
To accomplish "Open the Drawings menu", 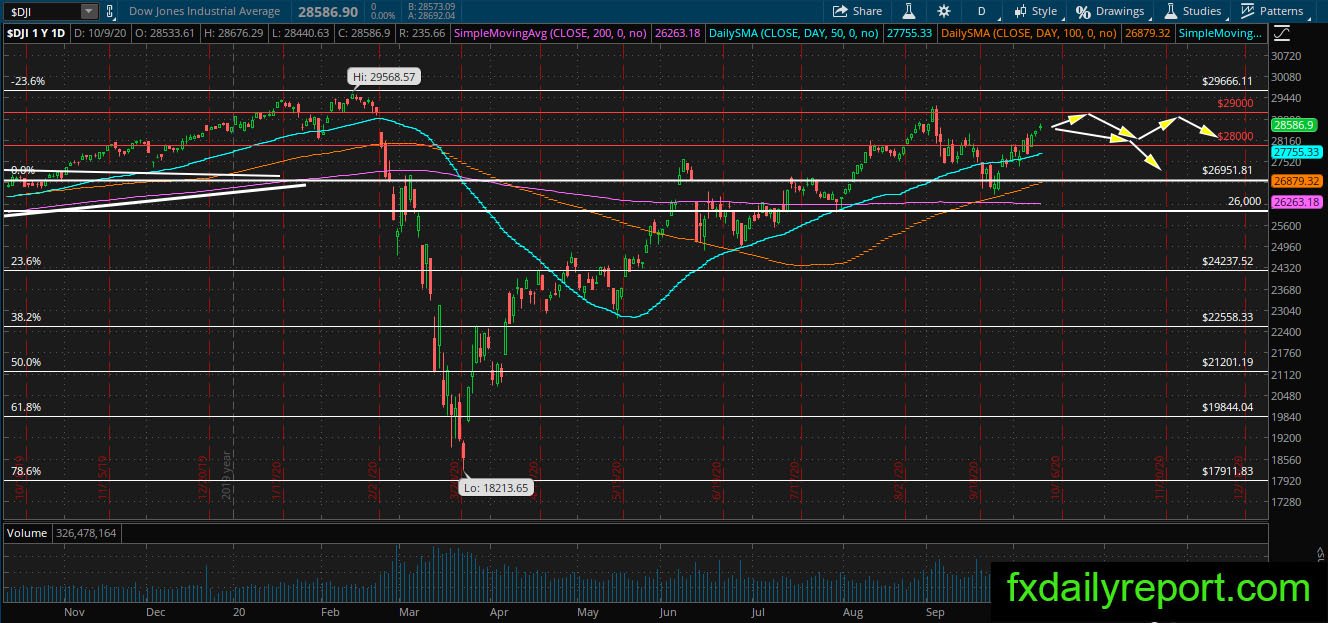I will point(1110,11).
